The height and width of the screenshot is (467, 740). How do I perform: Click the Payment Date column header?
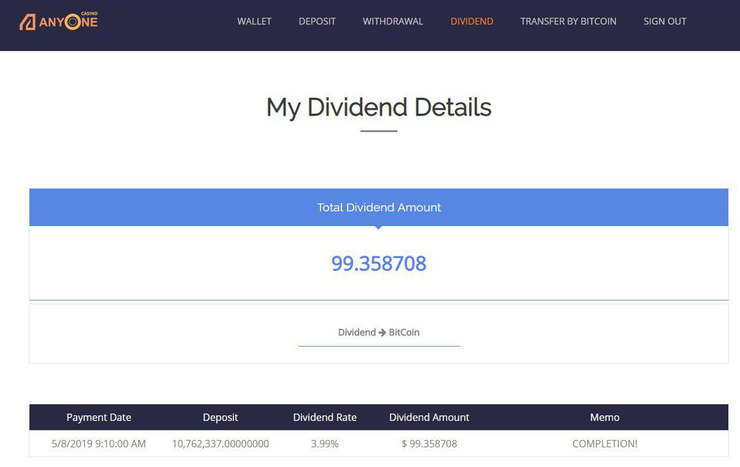tap(99, 417)
